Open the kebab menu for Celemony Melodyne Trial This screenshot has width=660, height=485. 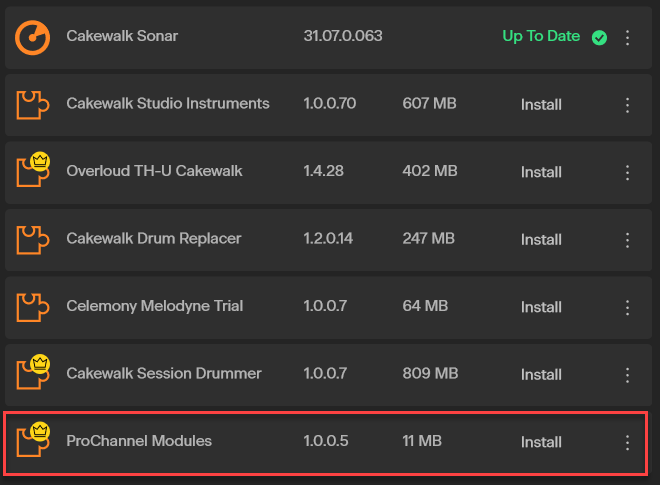pos(627,307)
